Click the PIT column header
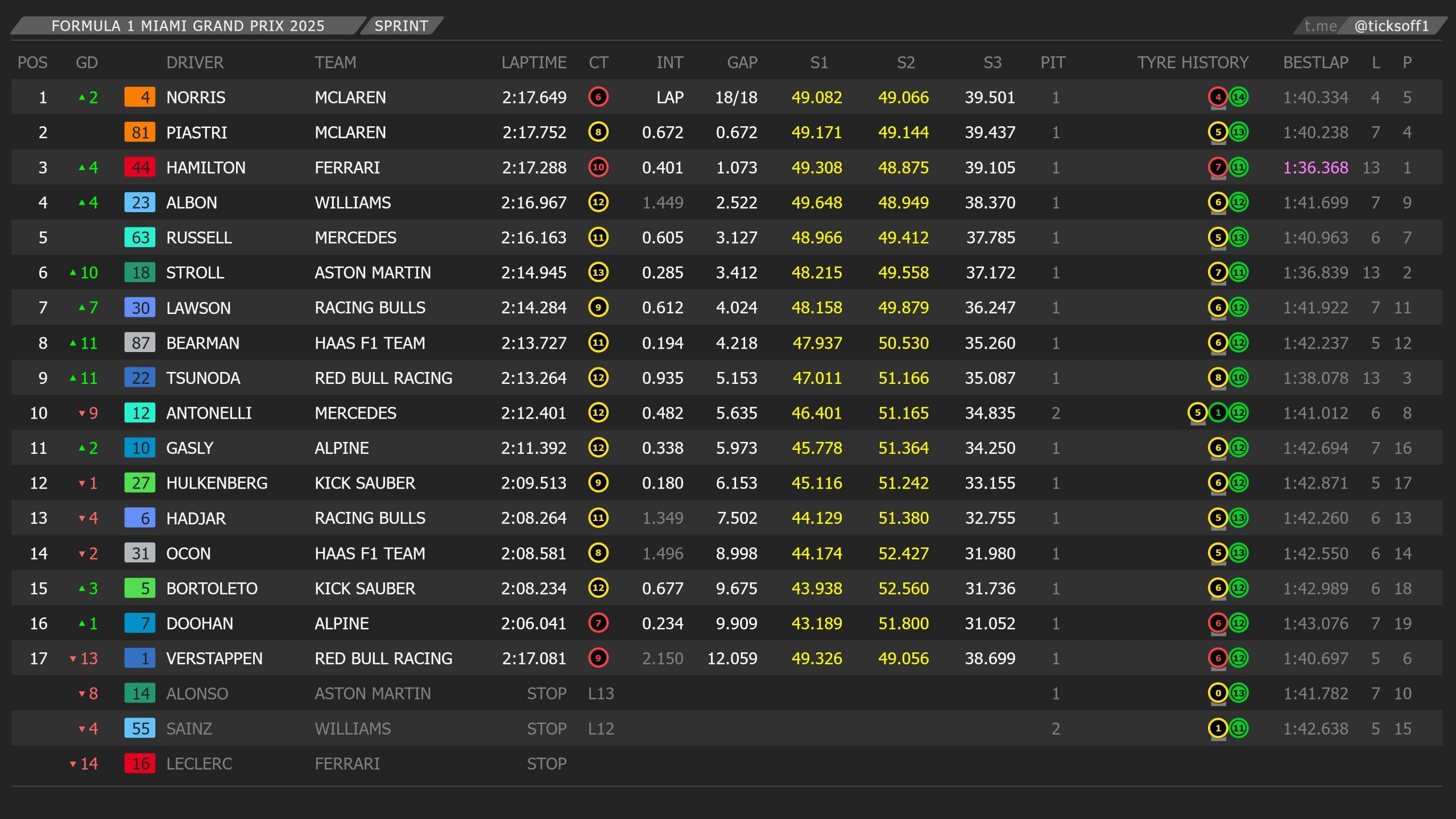The image size is (1456, 819). [x=1053, y=62]
